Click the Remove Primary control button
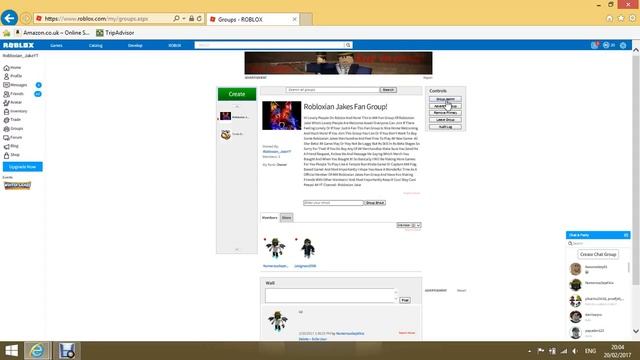 pyautogui.click(x=445, y=113)
